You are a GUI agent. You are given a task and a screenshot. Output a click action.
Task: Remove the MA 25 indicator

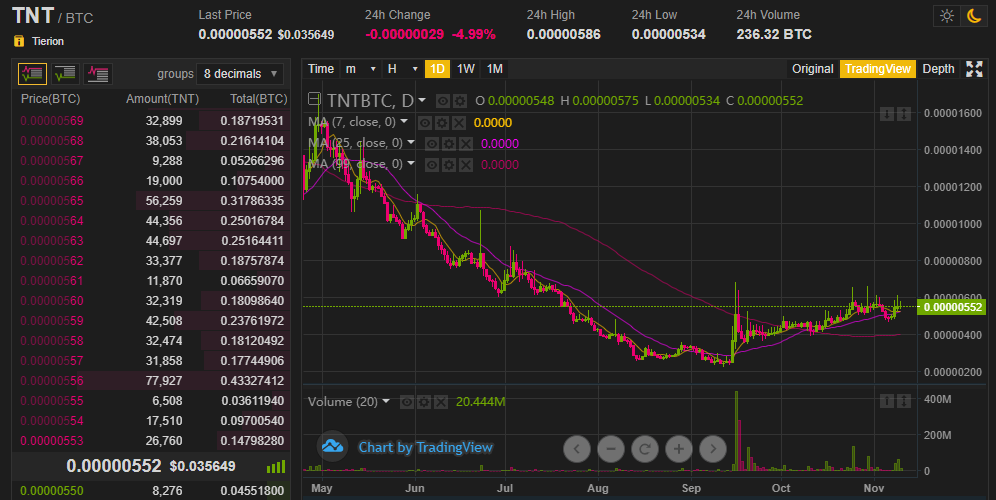(x=466, y=143)
